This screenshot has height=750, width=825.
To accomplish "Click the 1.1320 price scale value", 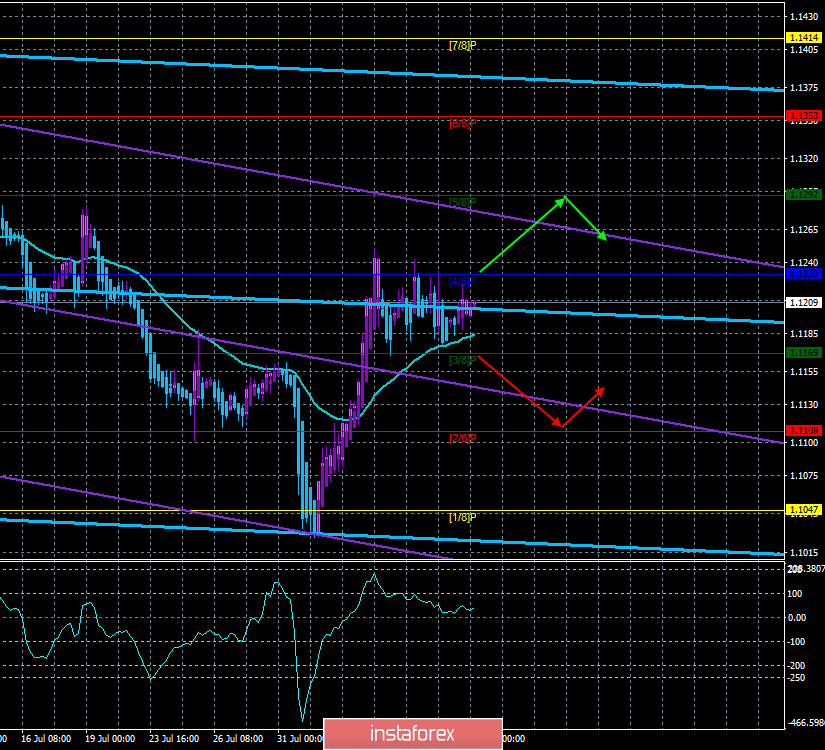I will pyautogui.click(x=804, y=158).
